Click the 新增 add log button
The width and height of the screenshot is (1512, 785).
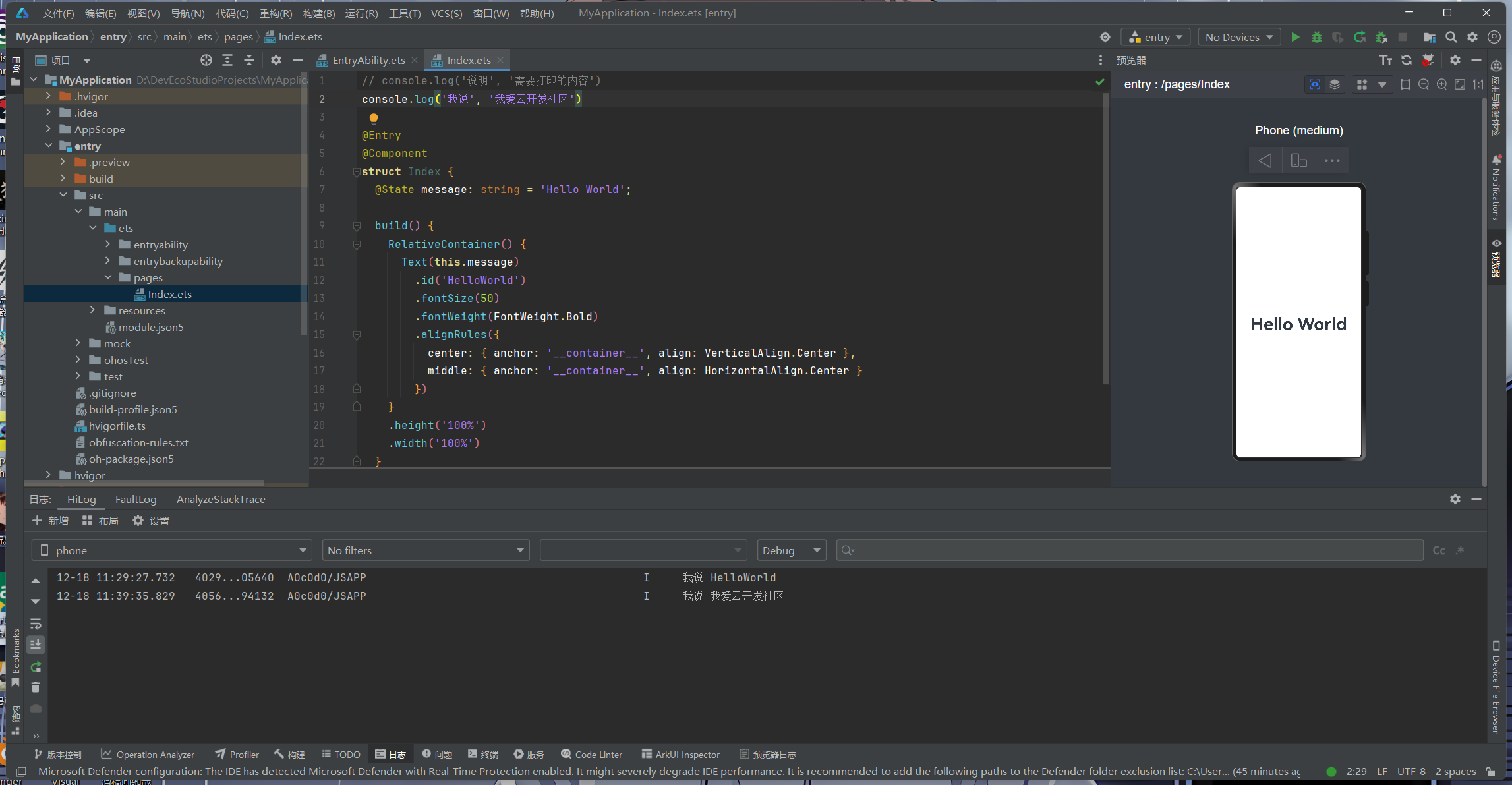coord(51,521)
